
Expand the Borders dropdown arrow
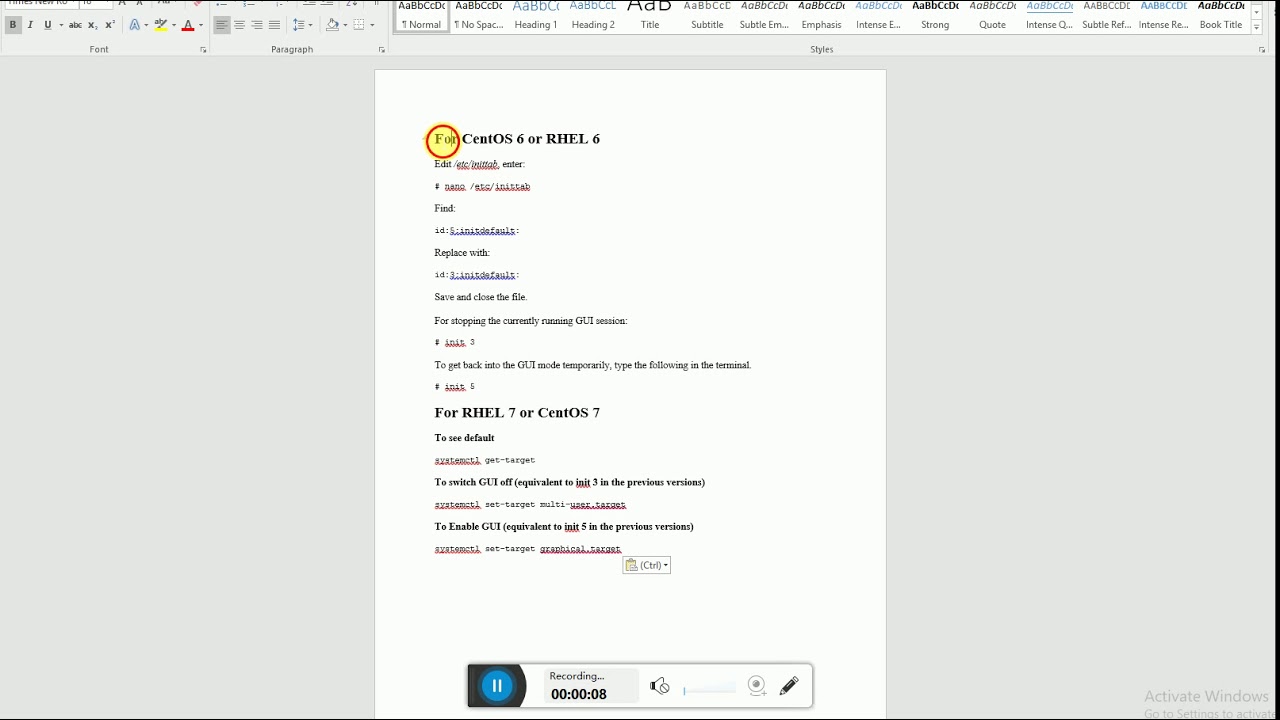(373, 25)
